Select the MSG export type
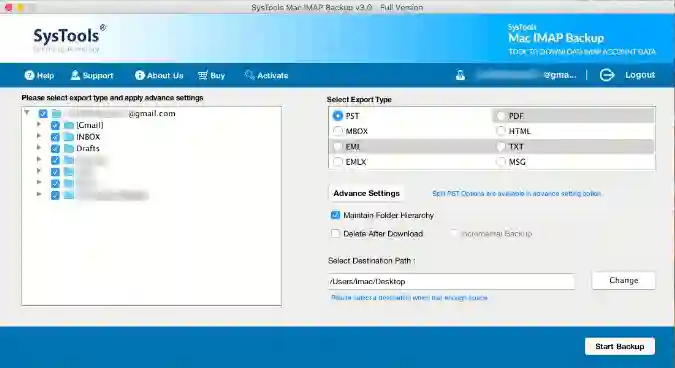The height and width of the screenshot is (368, 675). [x=501, y=162]
